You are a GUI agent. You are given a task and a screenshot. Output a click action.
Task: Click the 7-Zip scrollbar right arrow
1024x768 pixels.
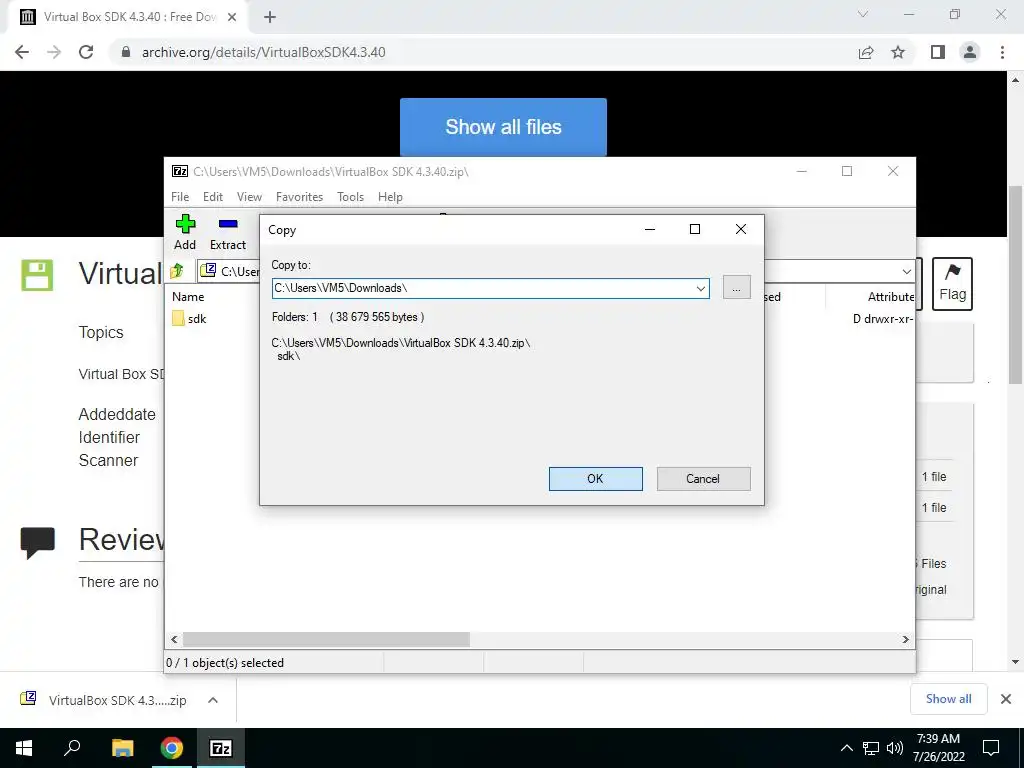(x=906, y=639)
